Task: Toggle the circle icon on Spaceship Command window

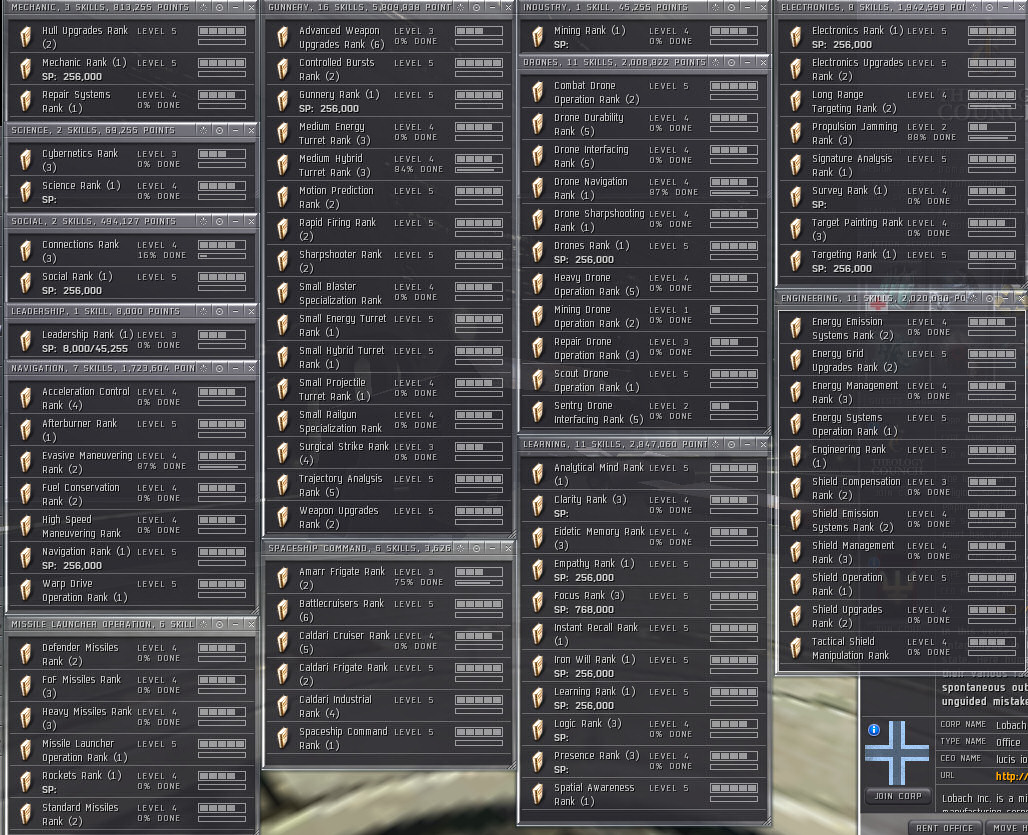Action: [x=477, y=548]
